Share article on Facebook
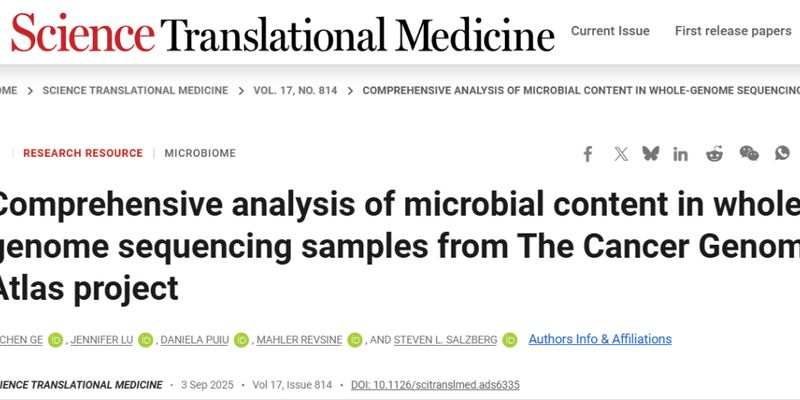The image size is (800, 400). coord(588,153)
